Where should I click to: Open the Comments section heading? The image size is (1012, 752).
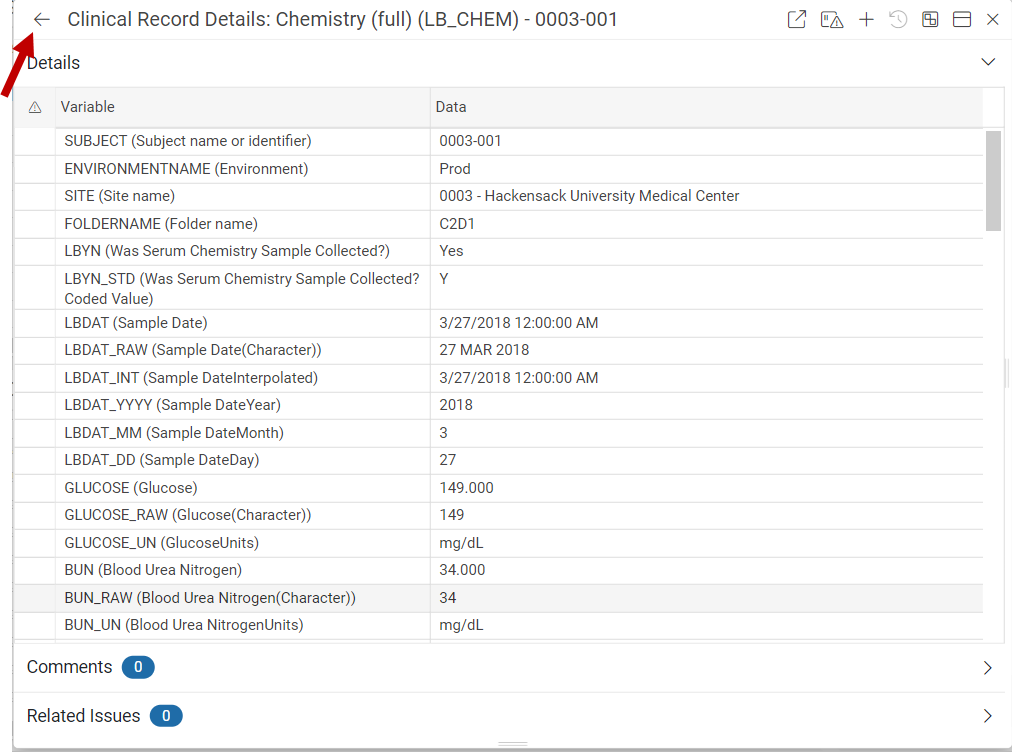69,667
